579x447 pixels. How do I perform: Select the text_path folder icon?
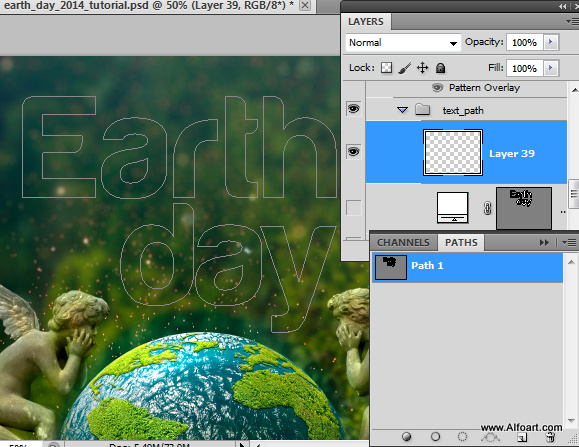tap(422, 110)
